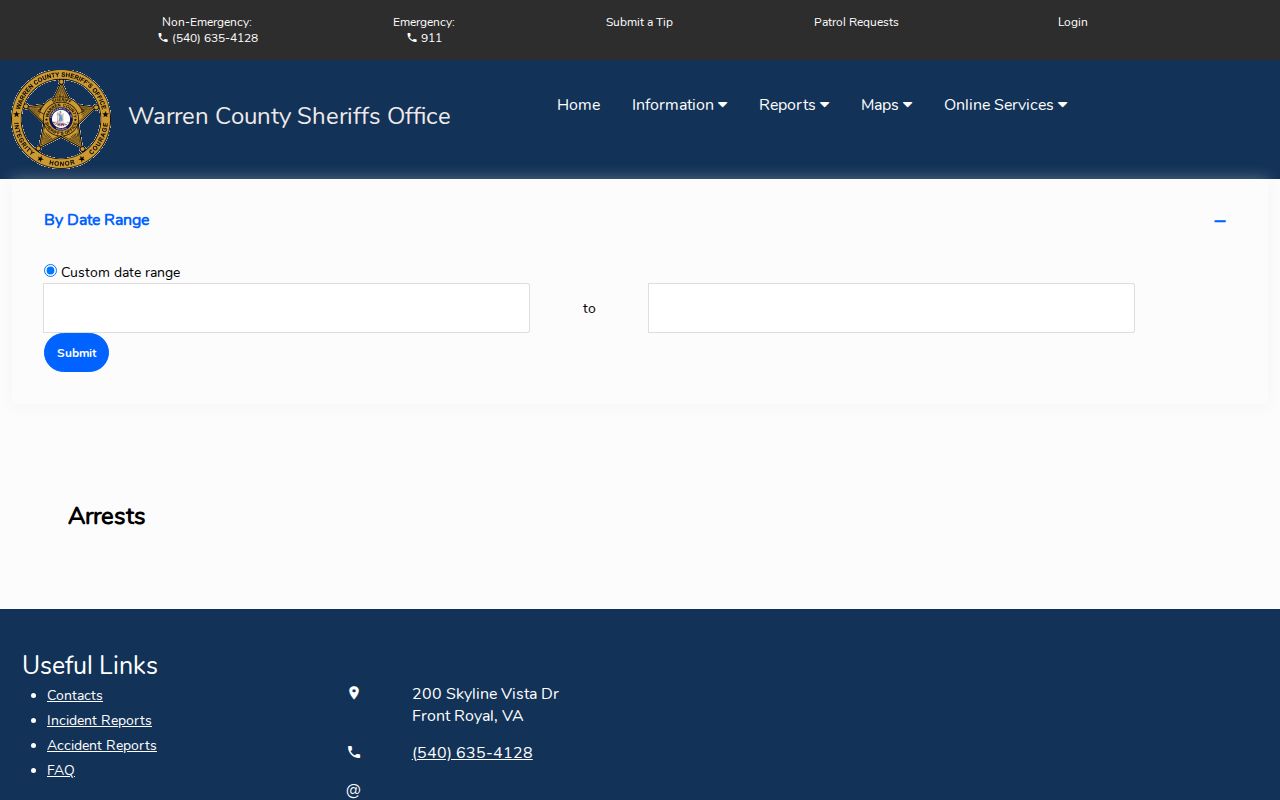
Task: Open the Online Services dropdown
Action: pyautogui.click(x=1005, y=105)
